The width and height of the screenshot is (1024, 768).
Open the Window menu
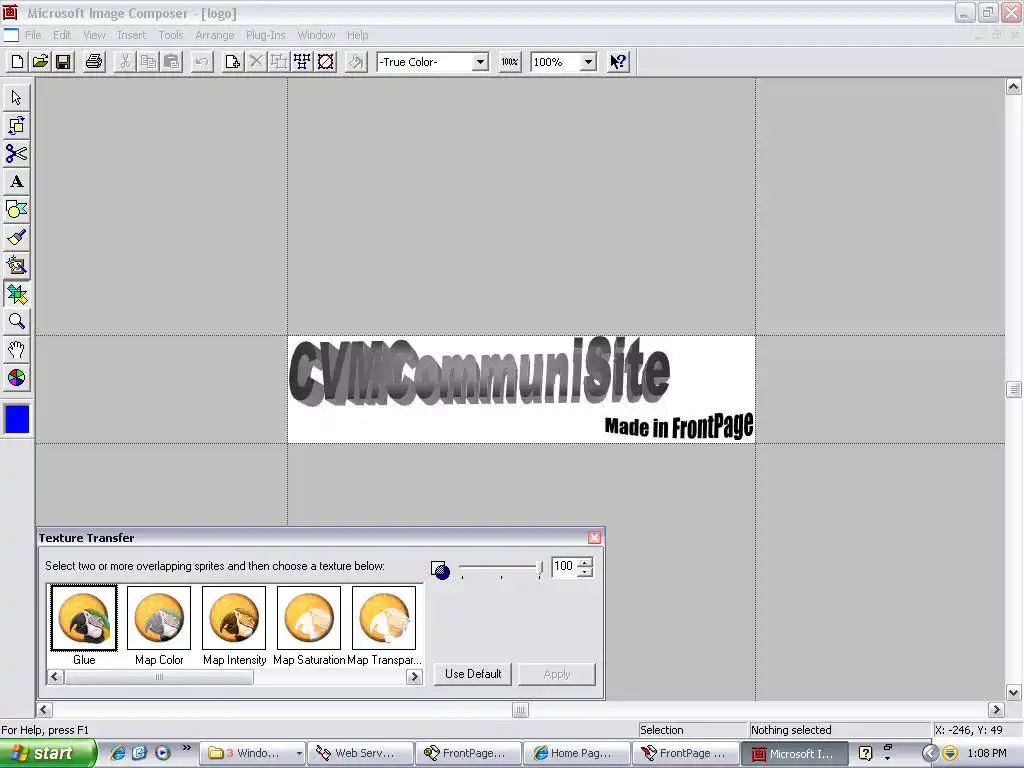[316, 35]
